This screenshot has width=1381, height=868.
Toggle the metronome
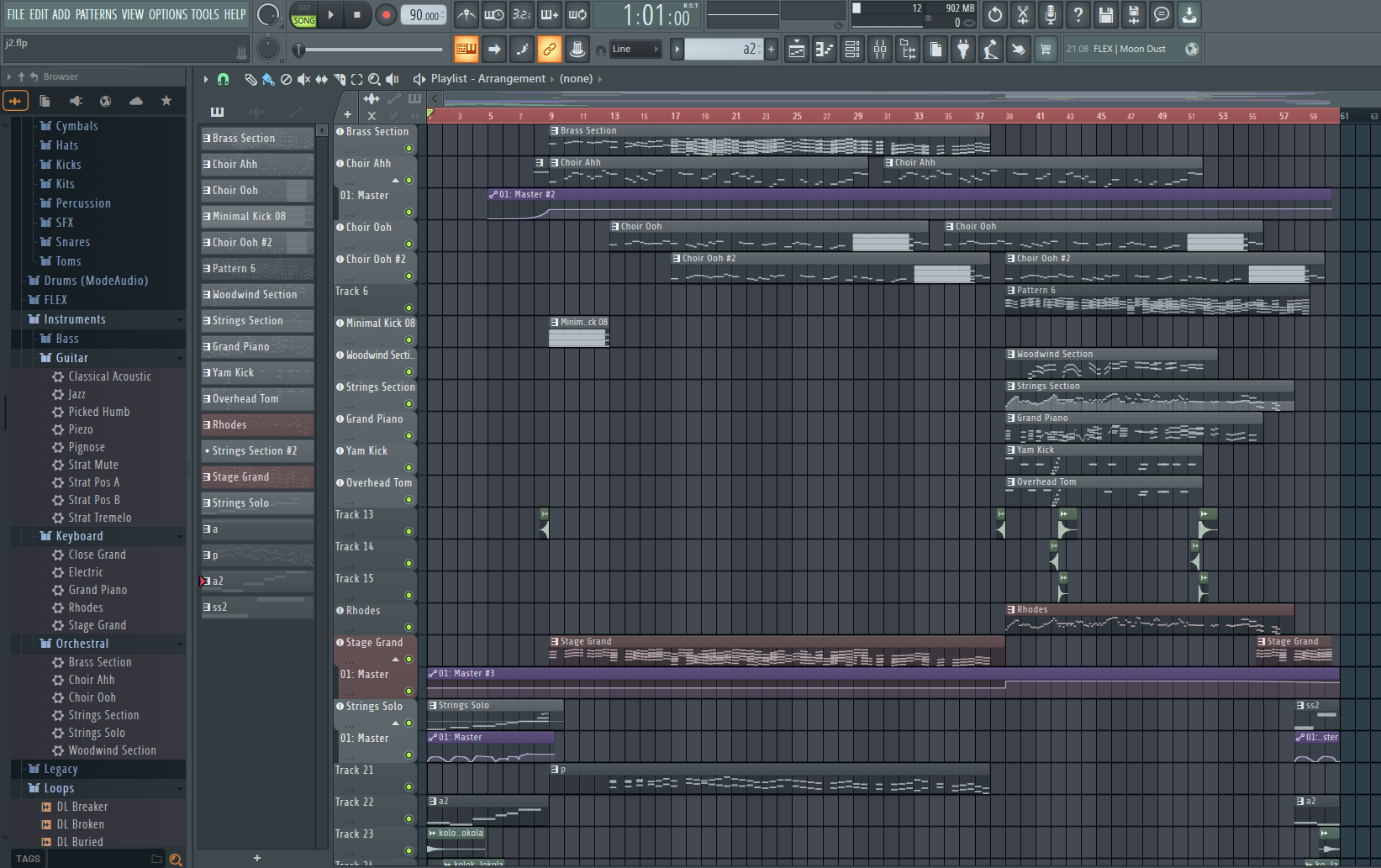(x=466, y=14)
